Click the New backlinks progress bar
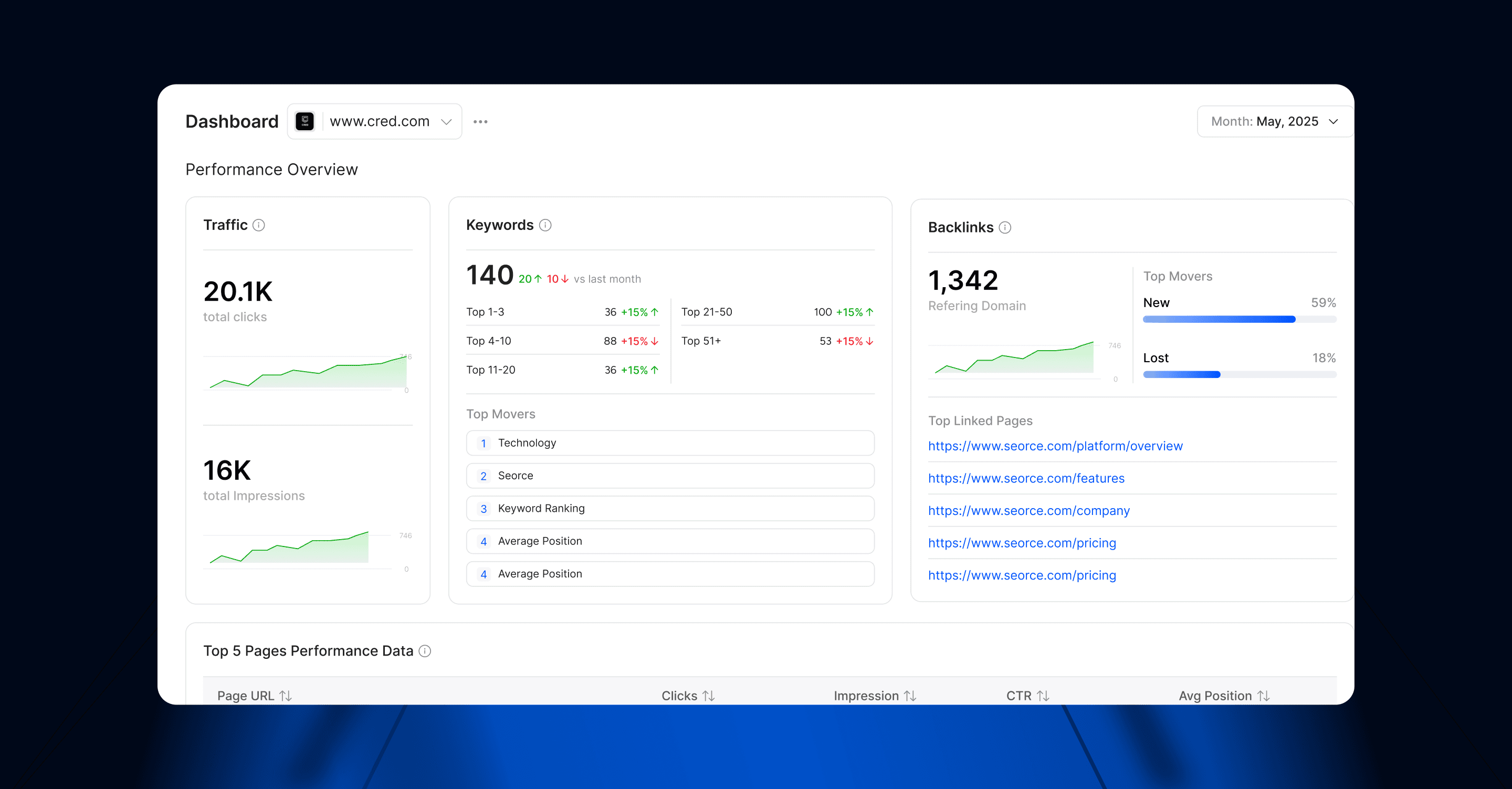Image resolution: width=1512 pixels, height=789 pixels. [1239, 319]
